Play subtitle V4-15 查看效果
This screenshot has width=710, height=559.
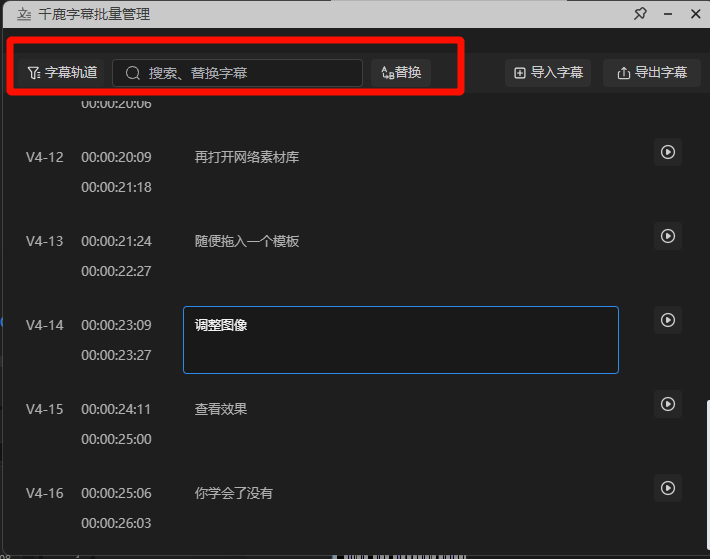[x=668, y=404]
